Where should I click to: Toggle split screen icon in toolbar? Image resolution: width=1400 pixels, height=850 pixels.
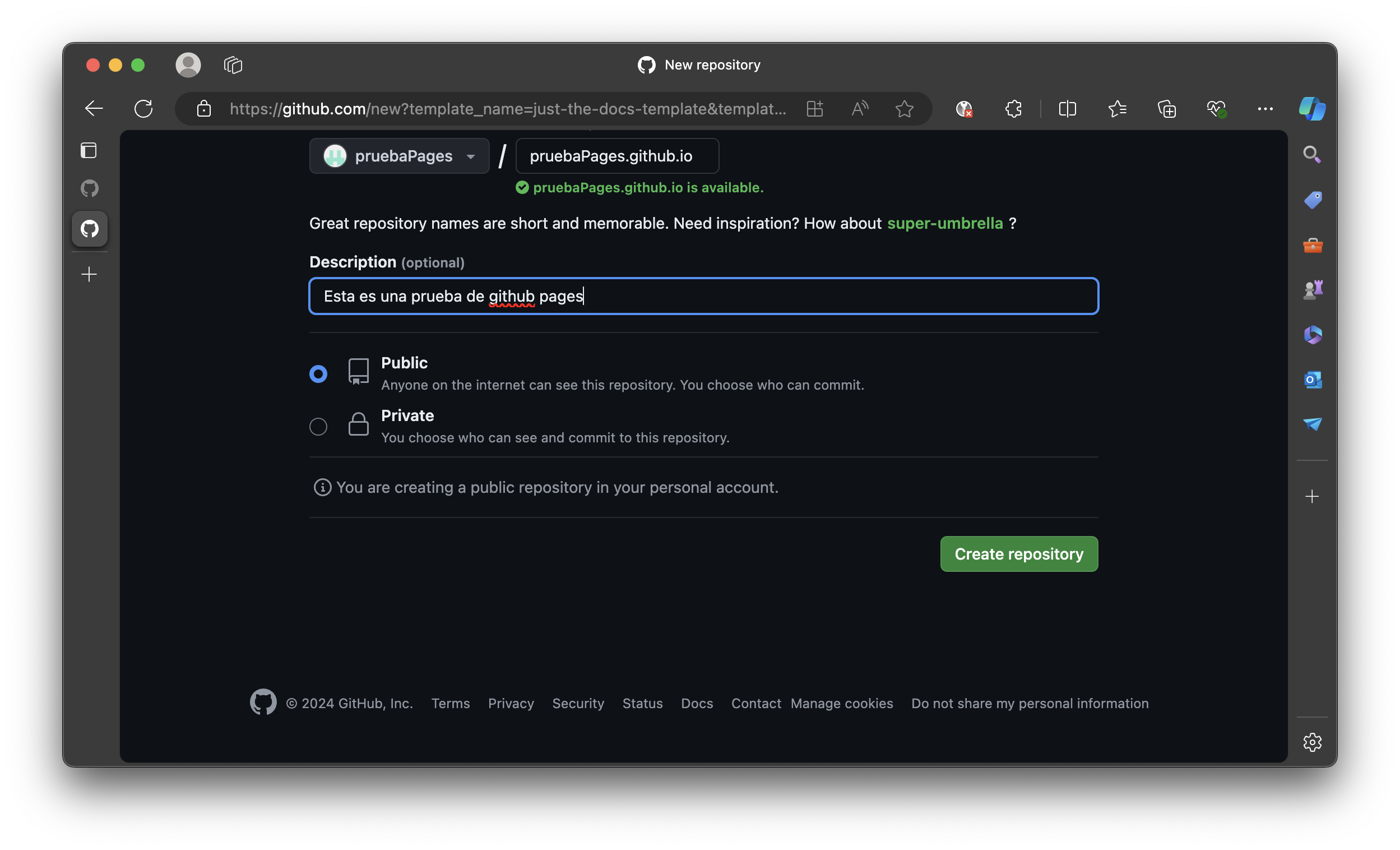[x=1068, y=108]
